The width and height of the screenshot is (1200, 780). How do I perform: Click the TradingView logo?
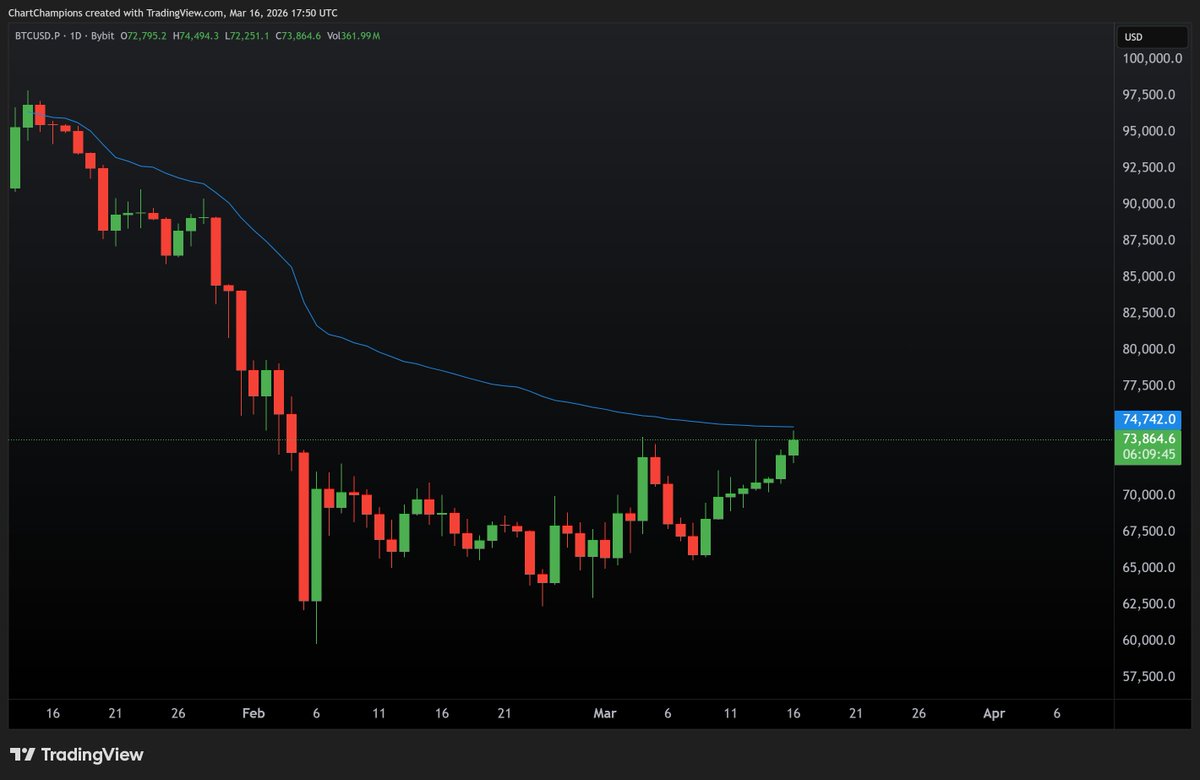(77, 755)
